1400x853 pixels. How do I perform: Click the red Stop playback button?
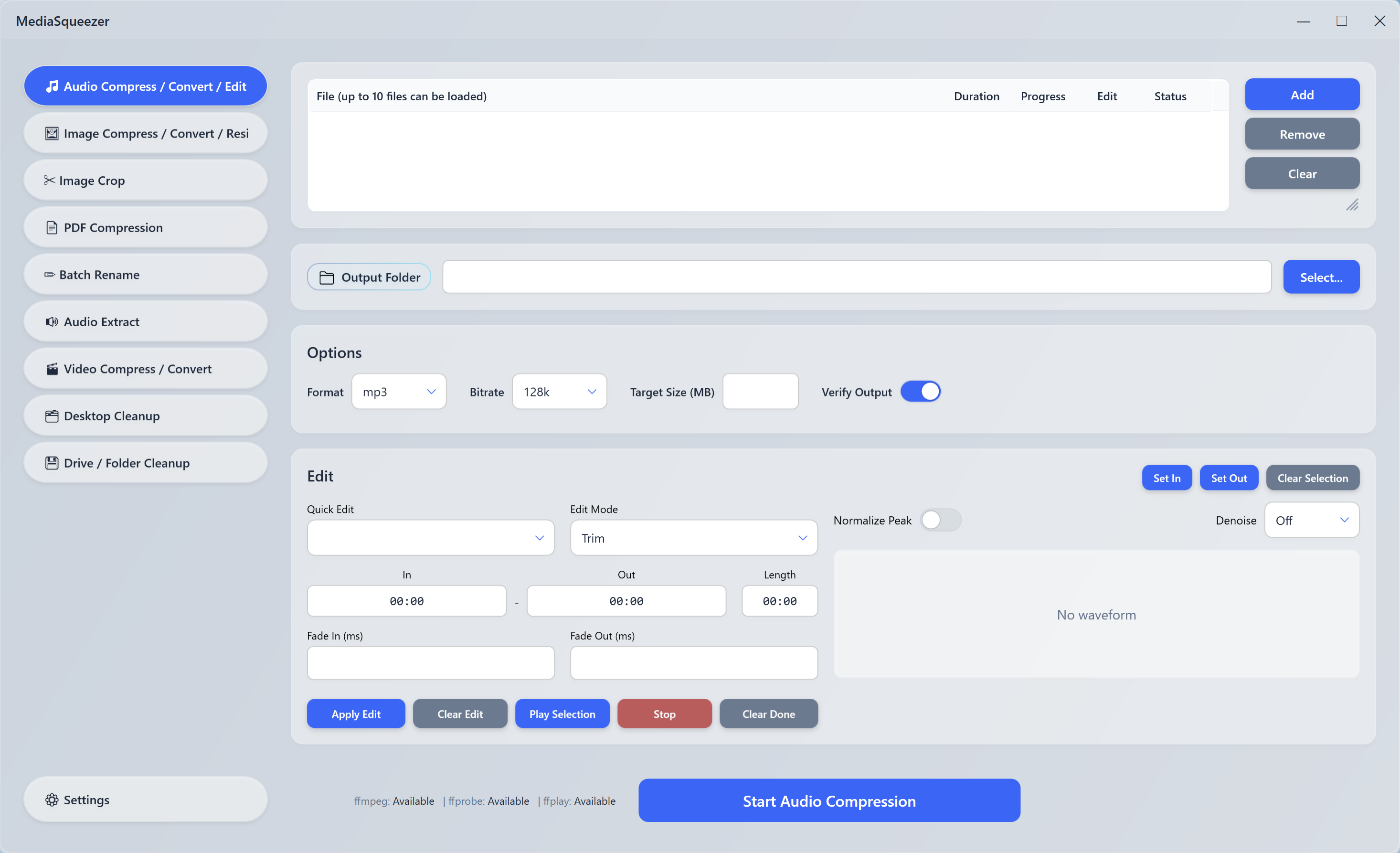coord(664,714)
